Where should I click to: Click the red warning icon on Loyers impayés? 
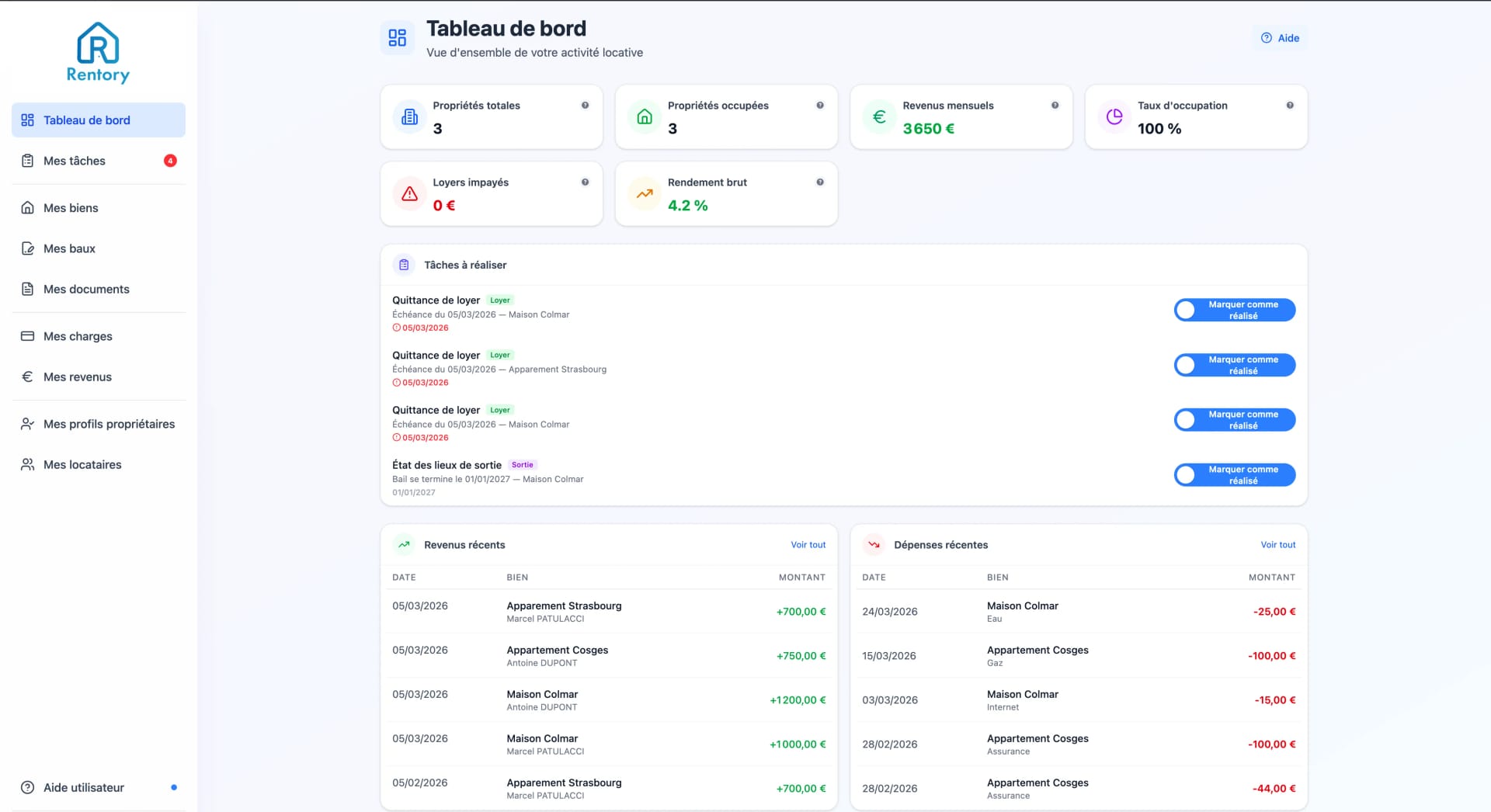click(408, 194)
